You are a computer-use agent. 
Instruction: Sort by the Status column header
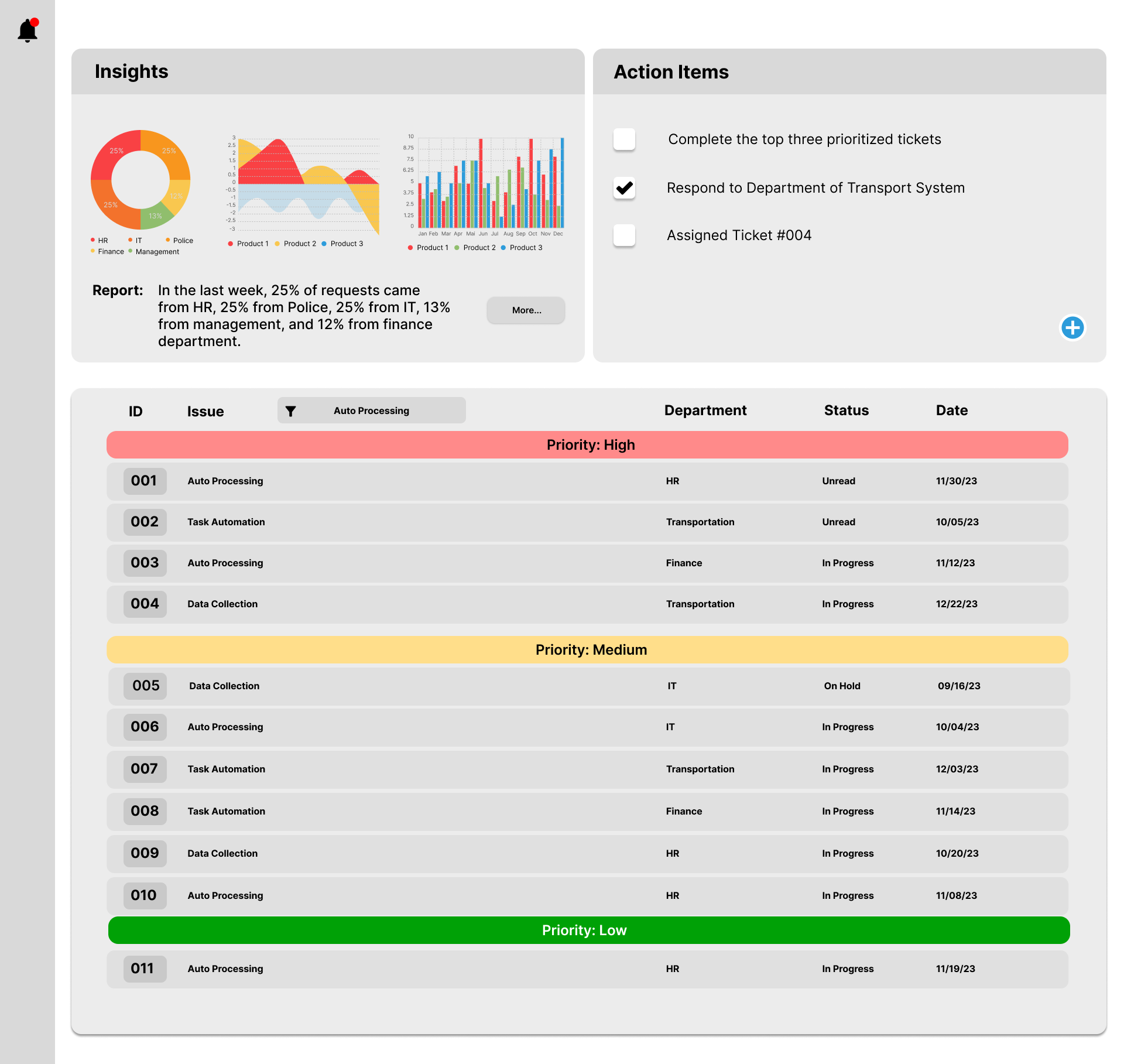pos(847,410)
